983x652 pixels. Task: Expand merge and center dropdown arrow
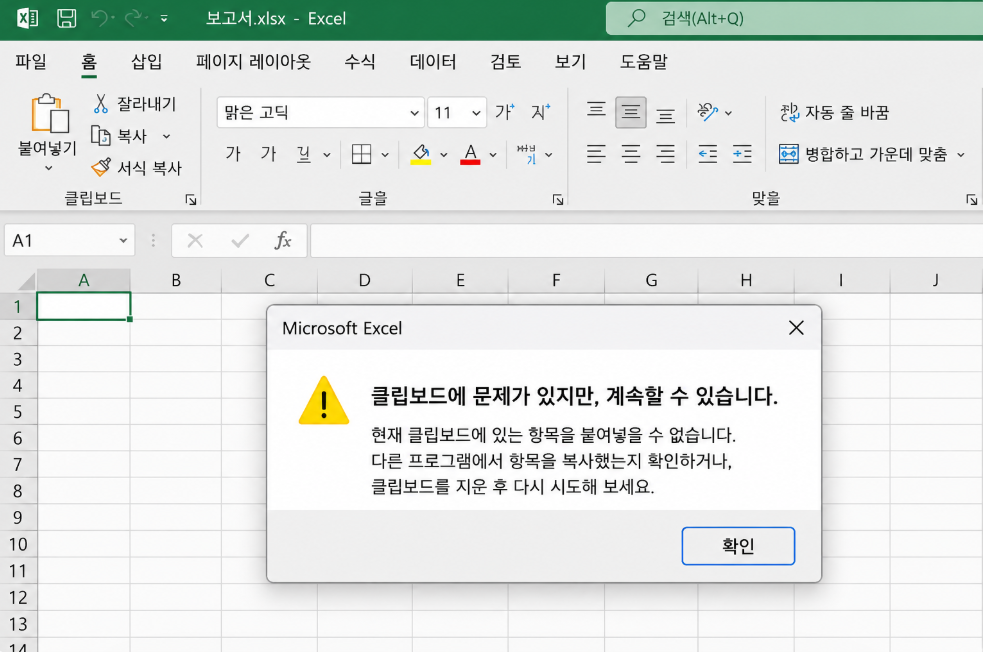click(960, 154)
